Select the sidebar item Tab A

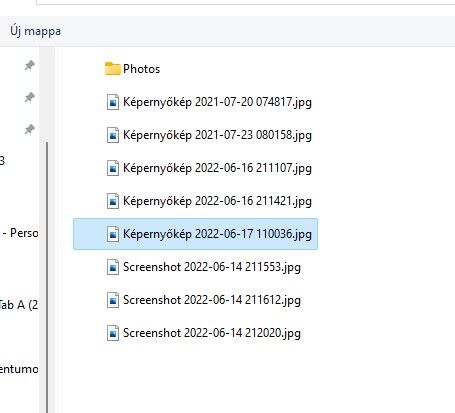coord(19,305)
